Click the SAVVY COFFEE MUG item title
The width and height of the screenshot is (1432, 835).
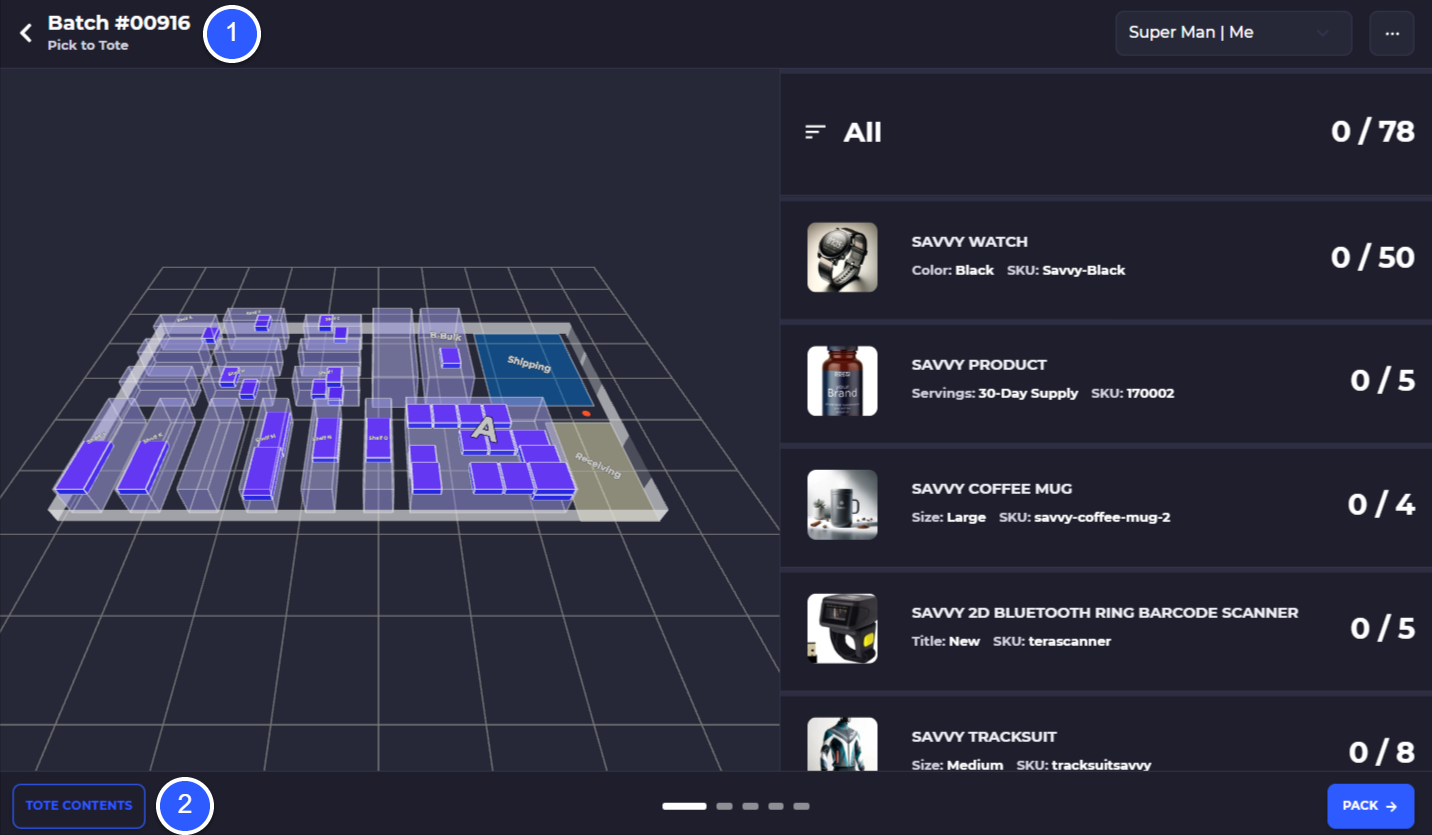click(991, 489)
